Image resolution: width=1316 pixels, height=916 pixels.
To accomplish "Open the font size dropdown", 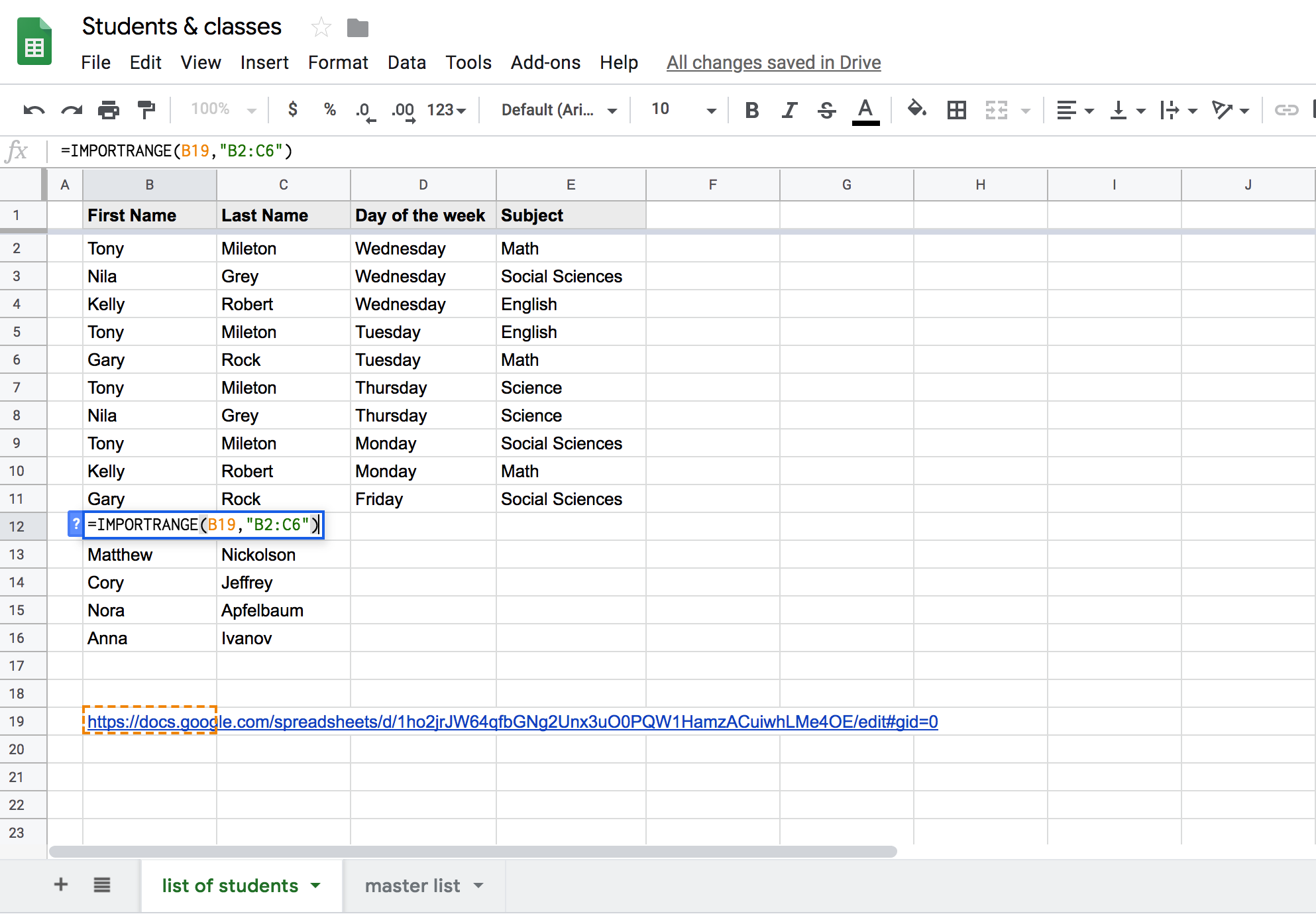I will point(710,110).
